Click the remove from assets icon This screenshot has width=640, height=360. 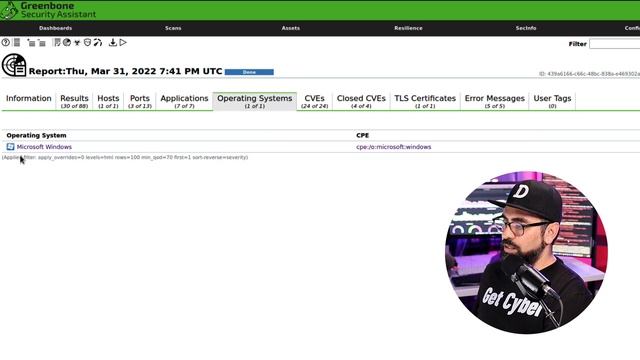(x=42, y=42)
